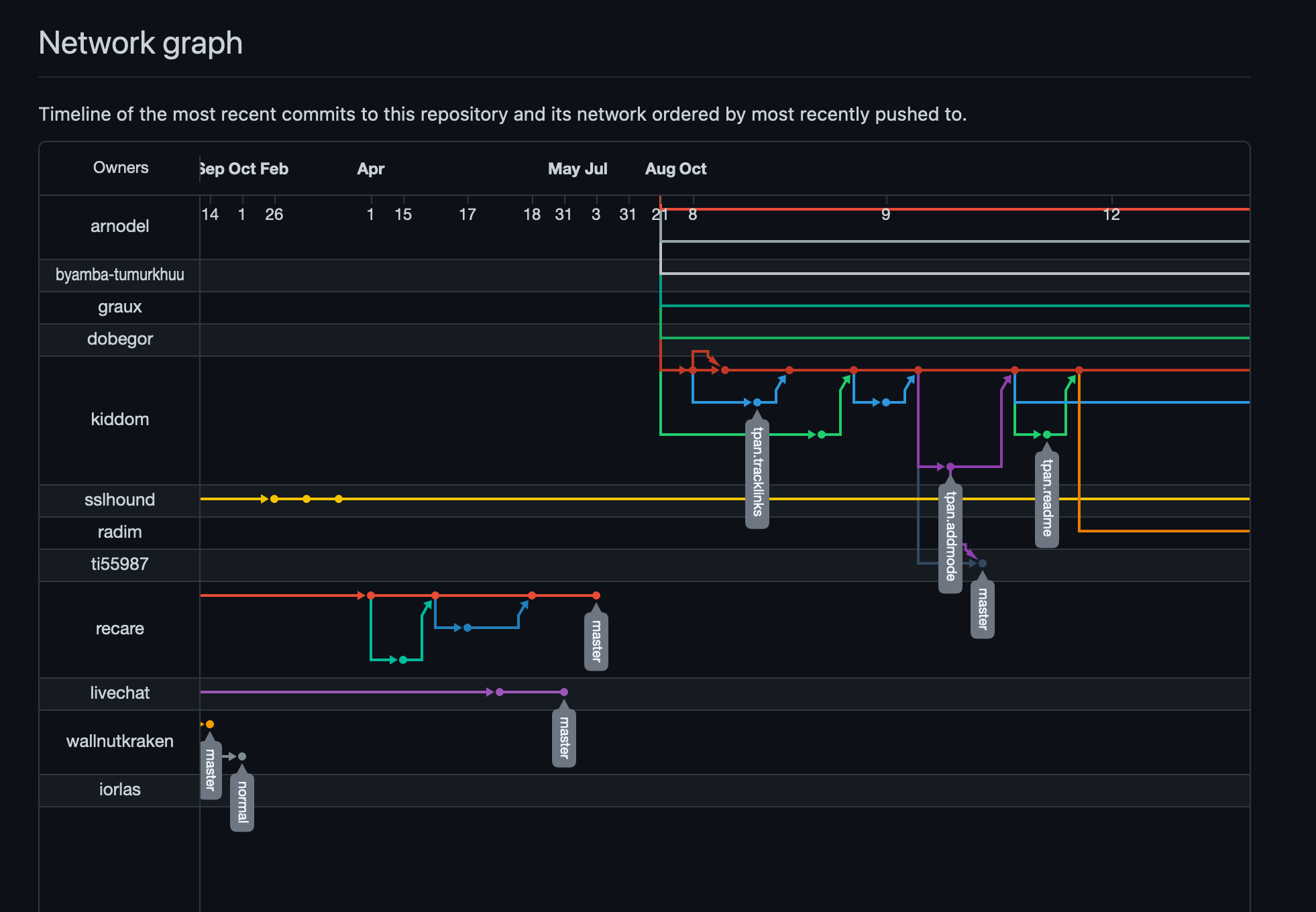This screenshot has width=1316, height=912.
Task: Open the tpan.addmode branch label
Action: point(950,538)
